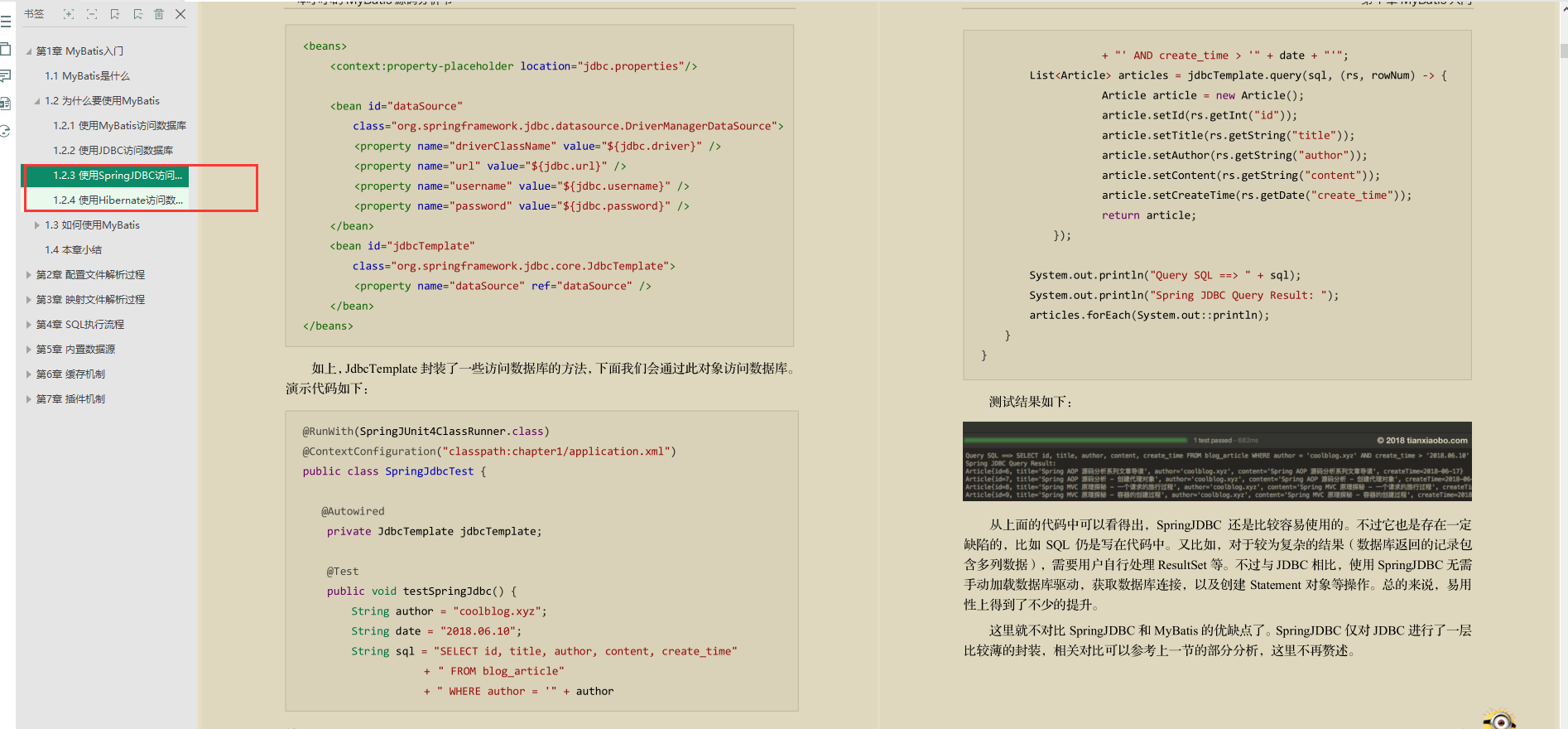The width and height of the screenshot is (1568, 729).
Task: Collapse the 第1章 MyBatis入门 chapter
Action: coord(29,51)
